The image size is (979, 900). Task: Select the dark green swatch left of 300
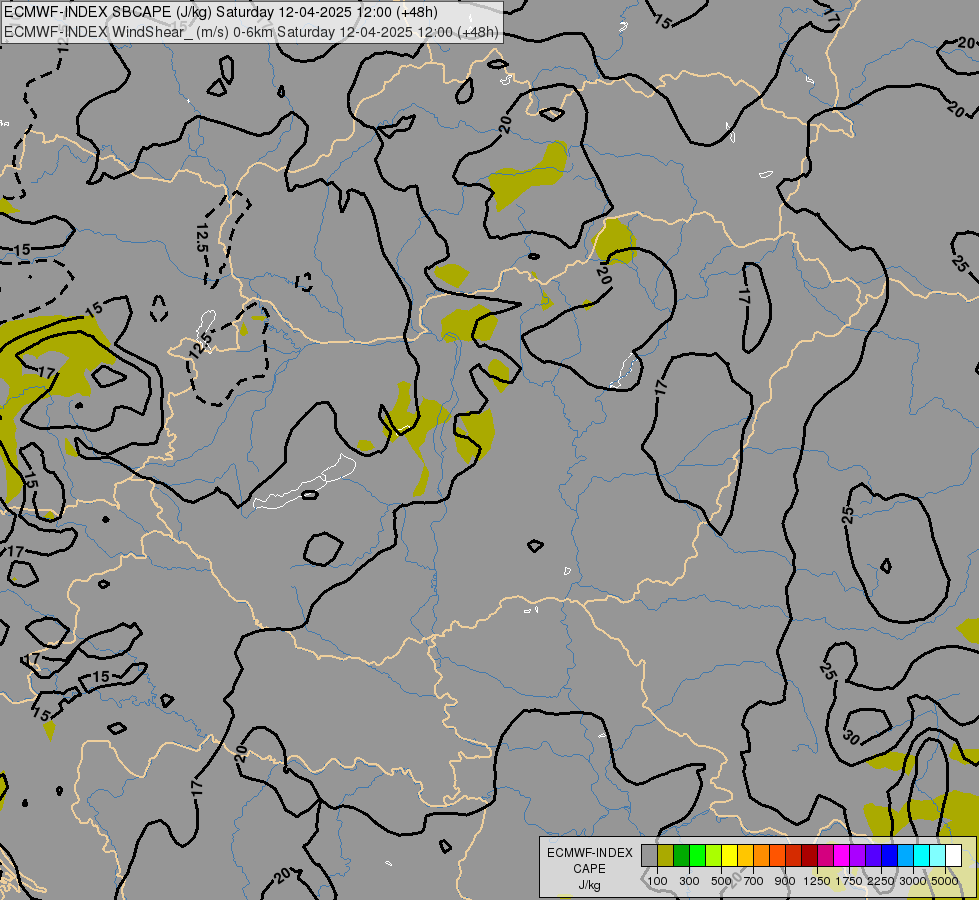click(682, 856)
